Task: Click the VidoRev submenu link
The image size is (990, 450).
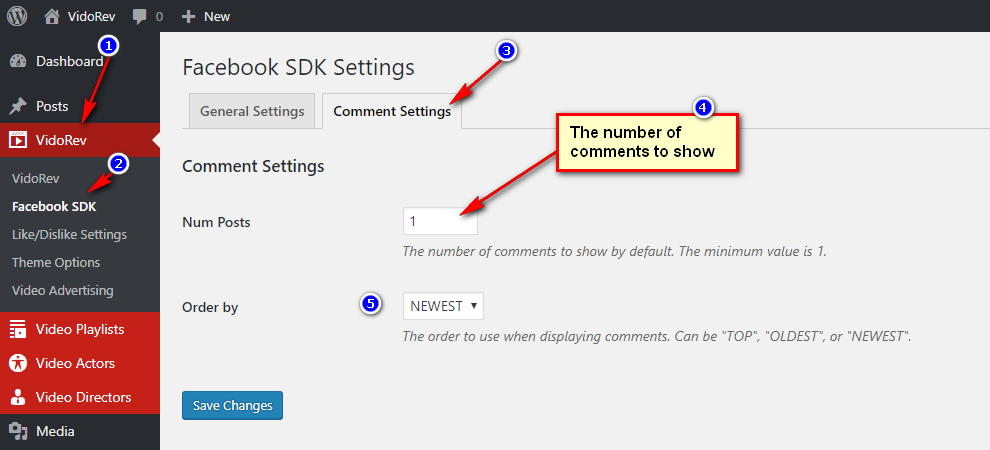Action: [36, 178]
